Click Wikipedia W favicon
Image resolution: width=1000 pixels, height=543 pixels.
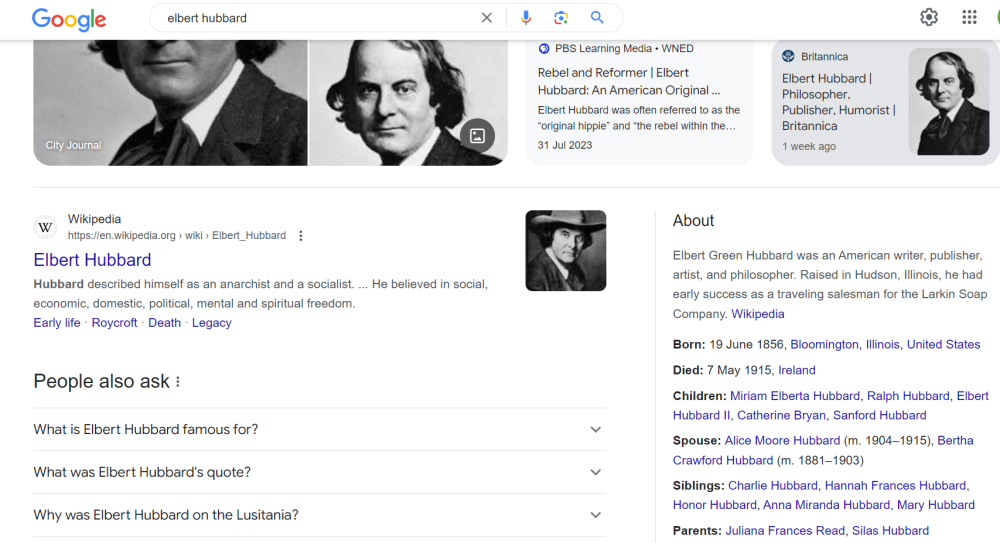tap(45, 227)
